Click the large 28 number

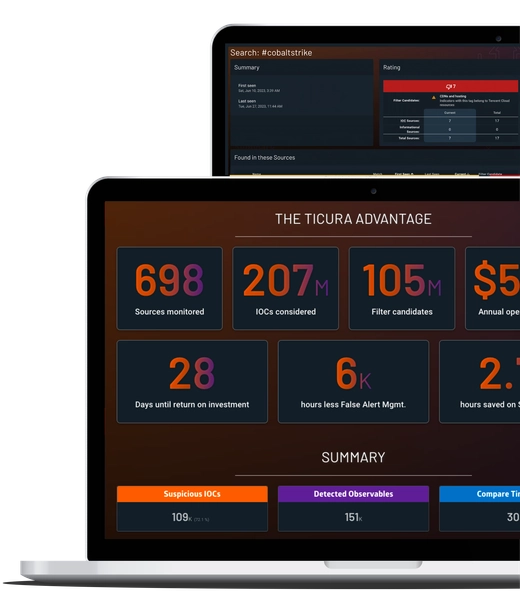point(192,373)
